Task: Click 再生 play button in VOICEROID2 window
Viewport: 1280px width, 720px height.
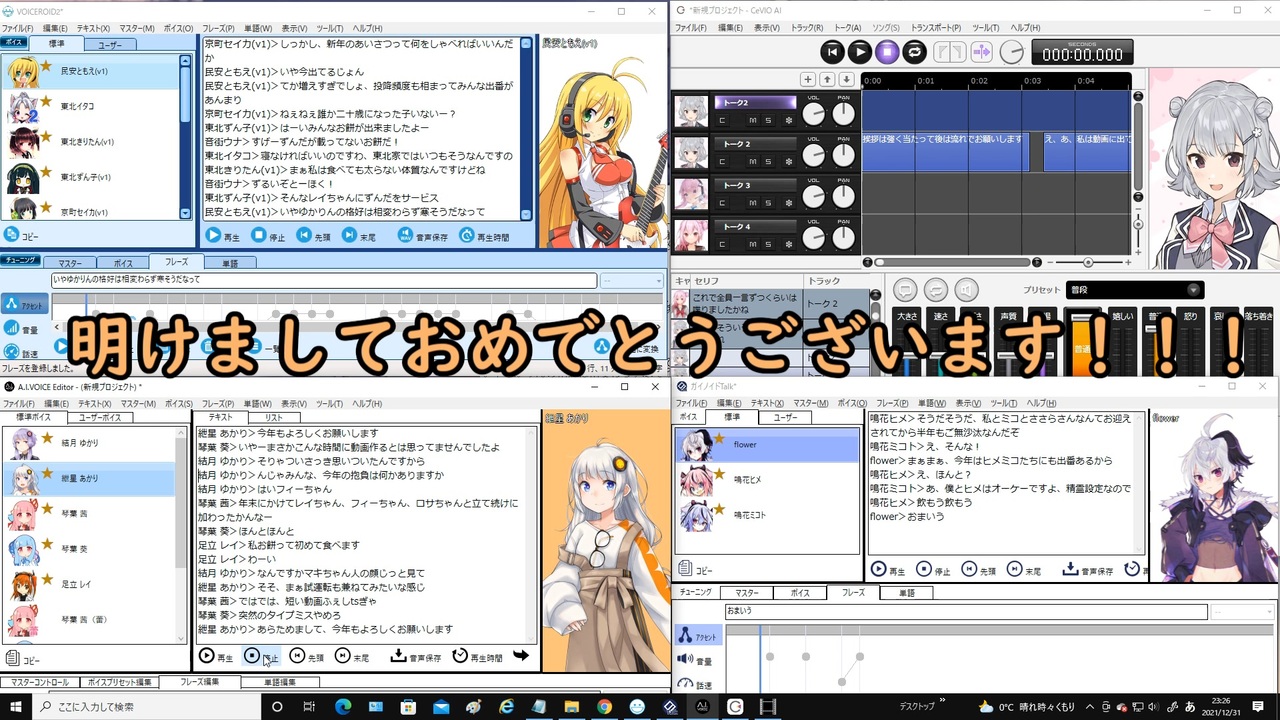Action: tap(222, 236)
